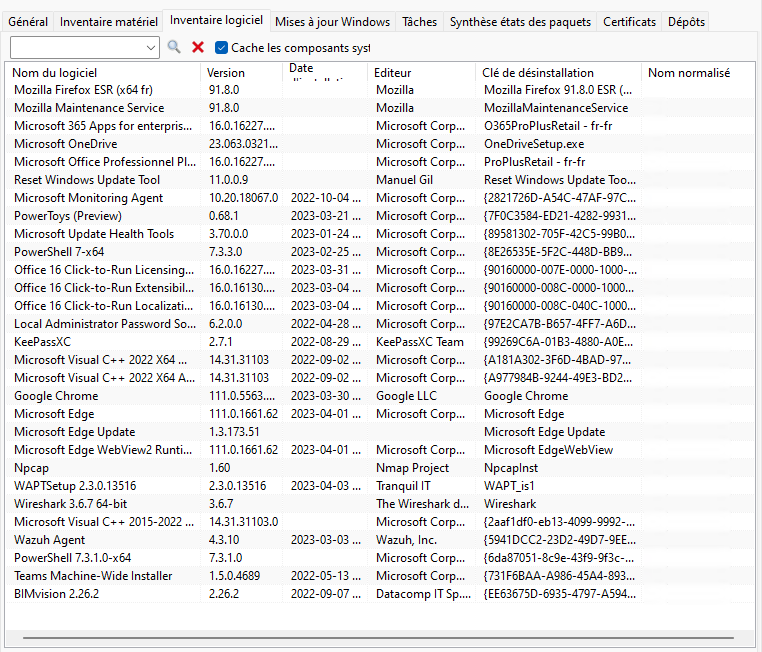This screenshot has width=762, height=652.
Task: Open the Dépôts tab
Action: coord(686,22)
